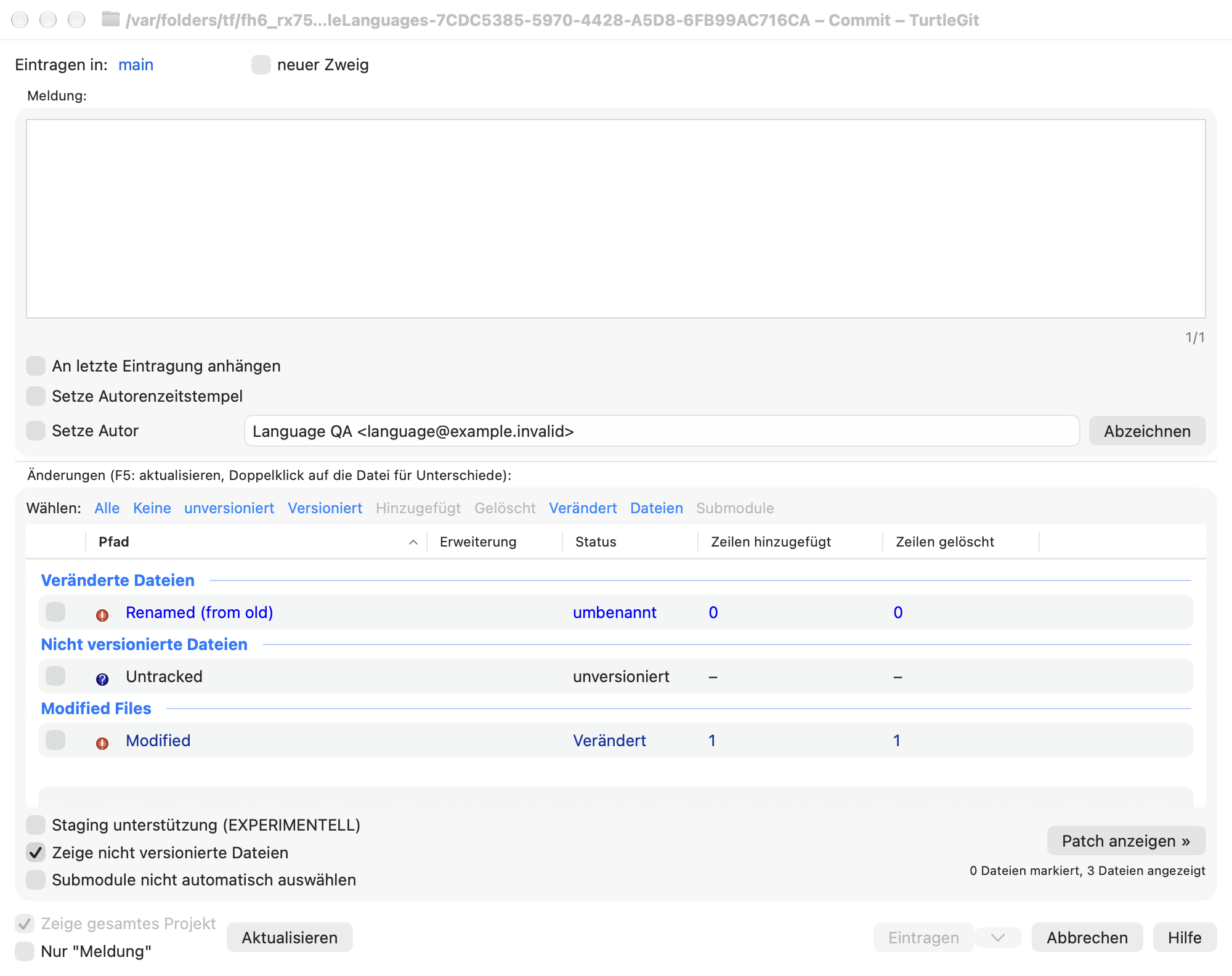The image size is (1232, 976).
Task: Check the Nur "Meldung" option
Action: 25,951
